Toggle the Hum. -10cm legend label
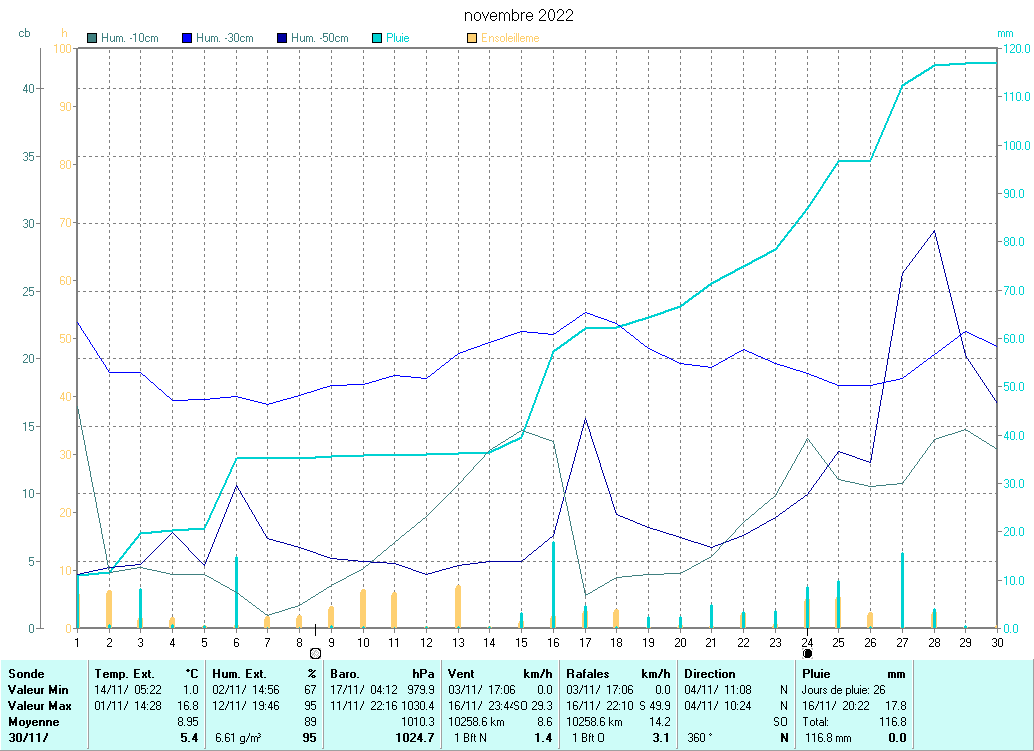This screenshot has height=751, width=1034. point(130,38)
